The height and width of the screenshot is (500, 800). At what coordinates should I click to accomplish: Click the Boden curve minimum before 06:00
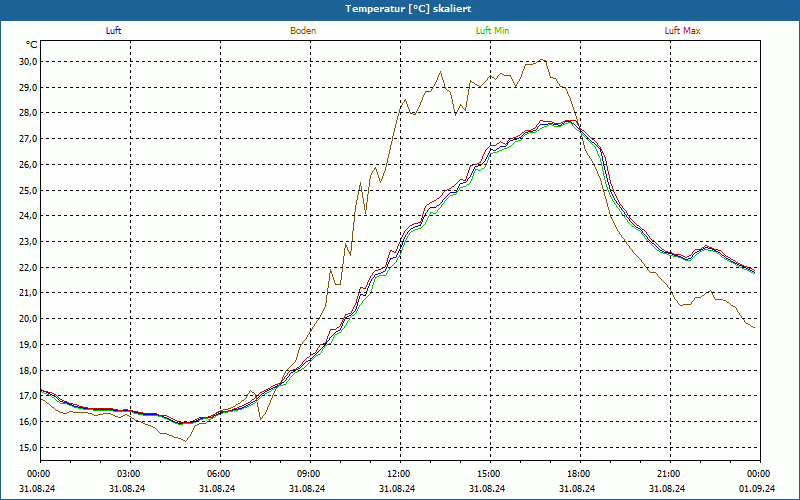point(186,441)
